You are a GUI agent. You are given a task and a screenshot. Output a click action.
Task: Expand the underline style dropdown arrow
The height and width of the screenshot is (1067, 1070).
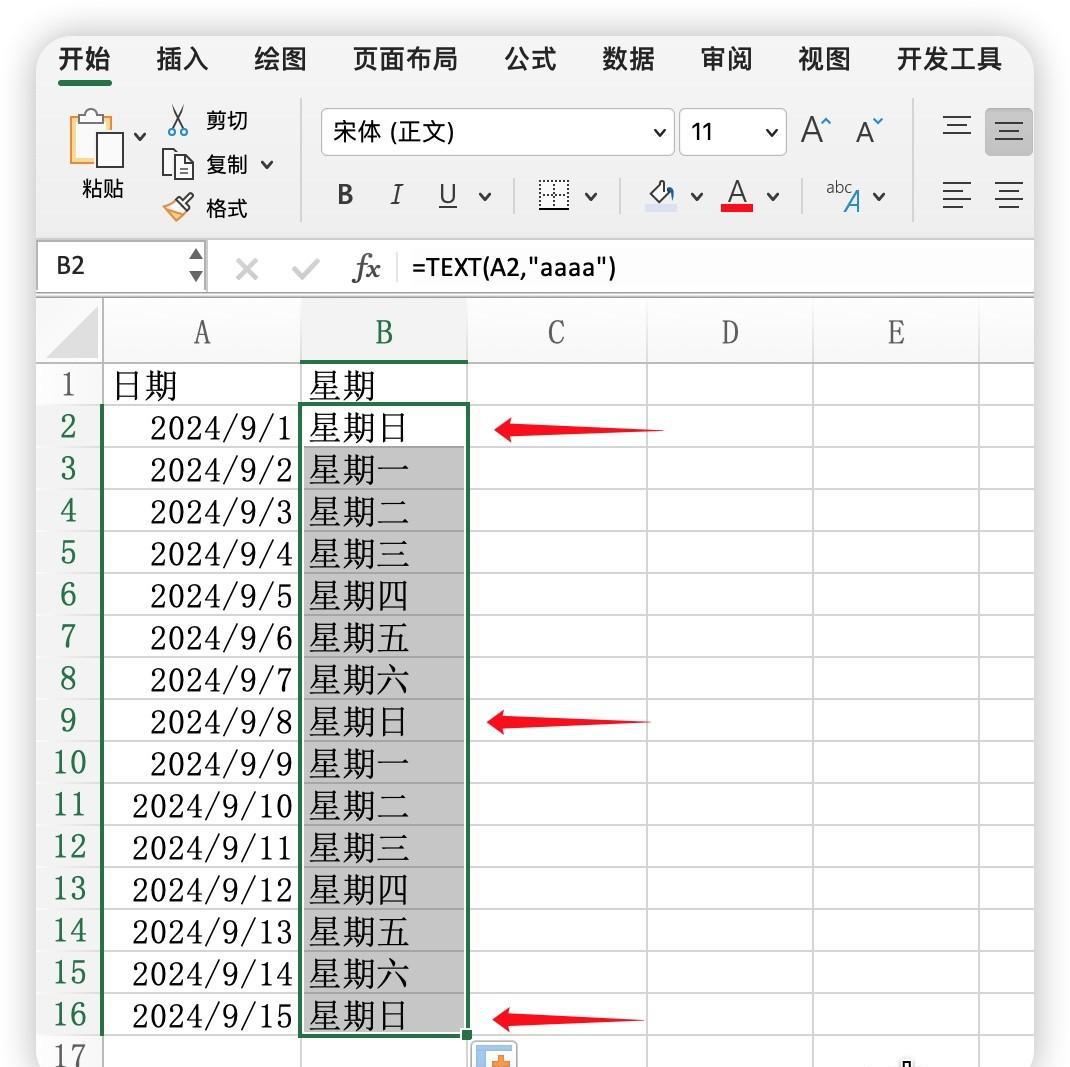tap(485, 197)
